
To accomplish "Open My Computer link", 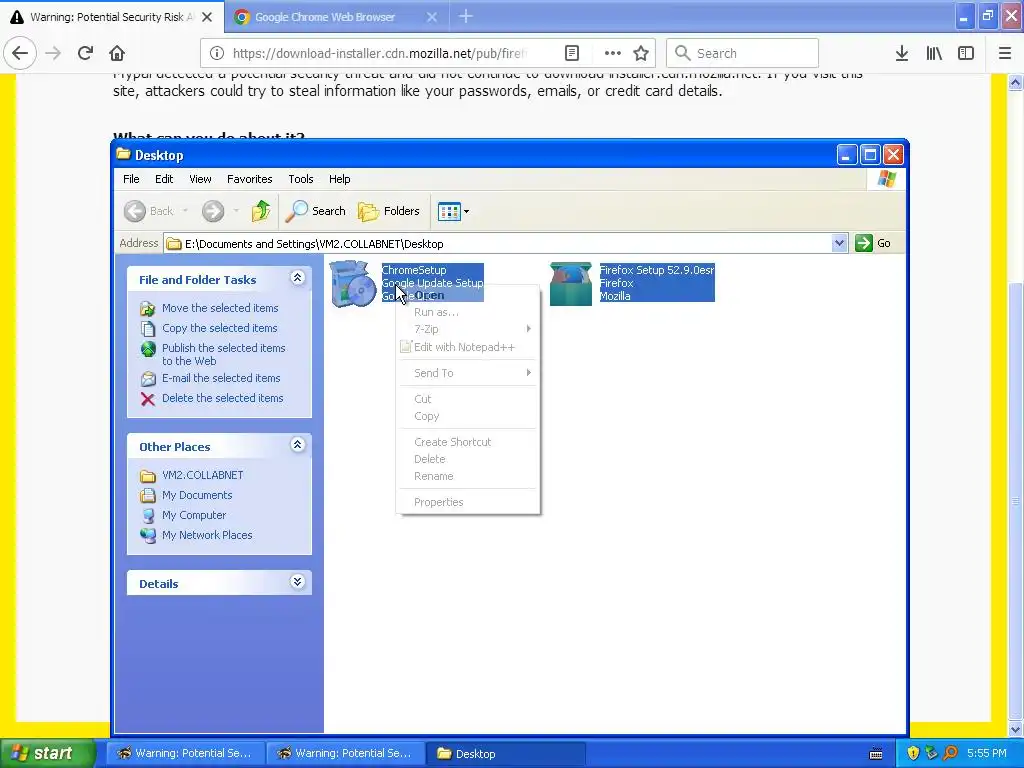I will pyautogui.click(x=194, y=515).
